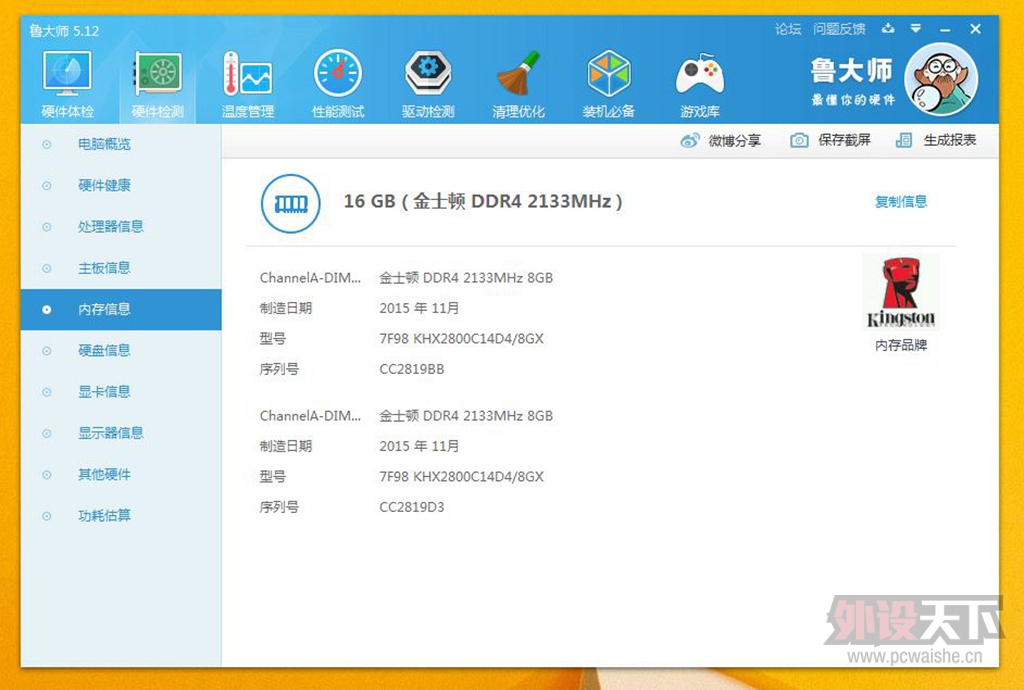Click 保存截屏 save screenshot text
This screenshot has width=1024, height=690.
pos(844,140)
